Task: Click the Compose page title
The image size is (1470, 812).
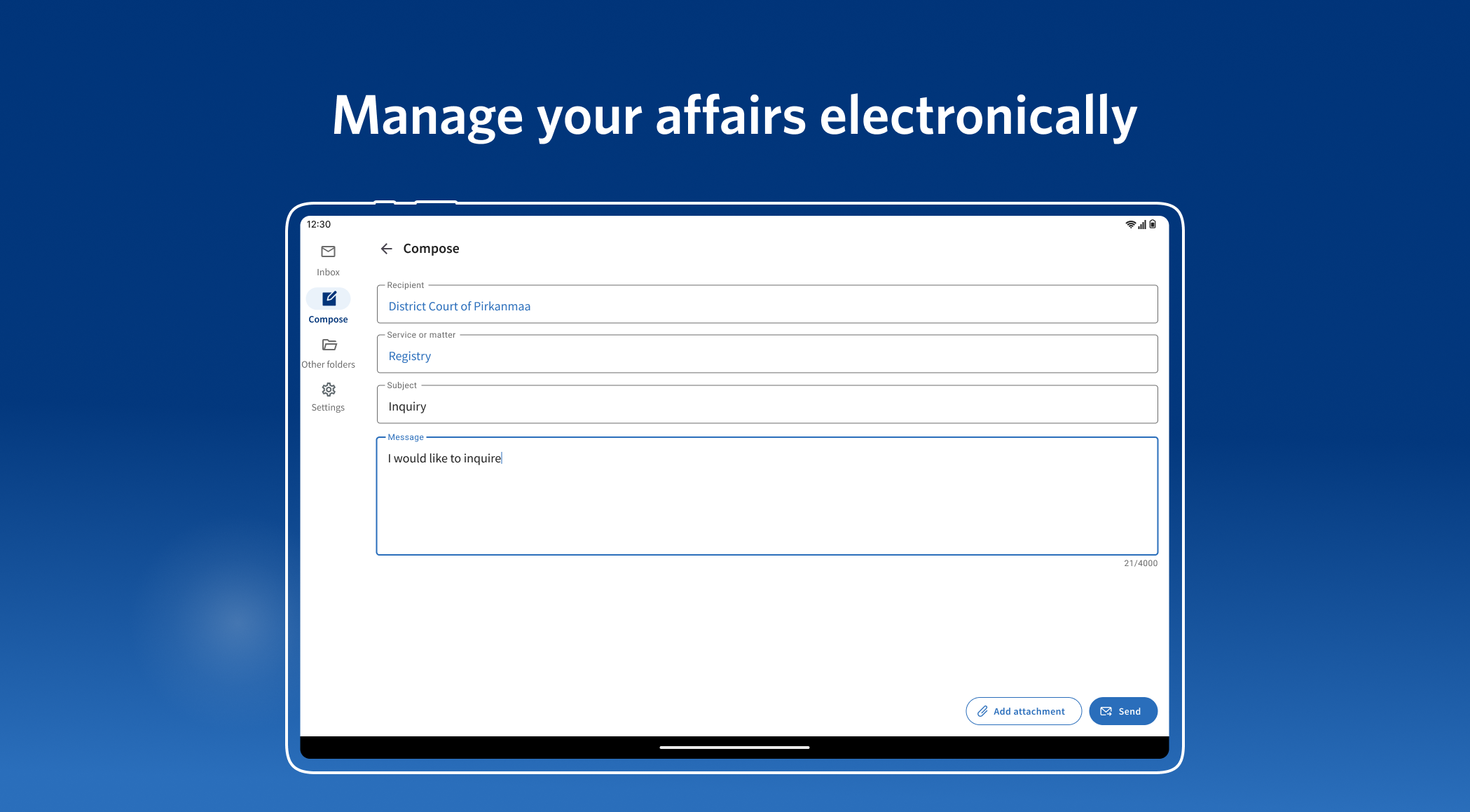Action: pos(431,249)
